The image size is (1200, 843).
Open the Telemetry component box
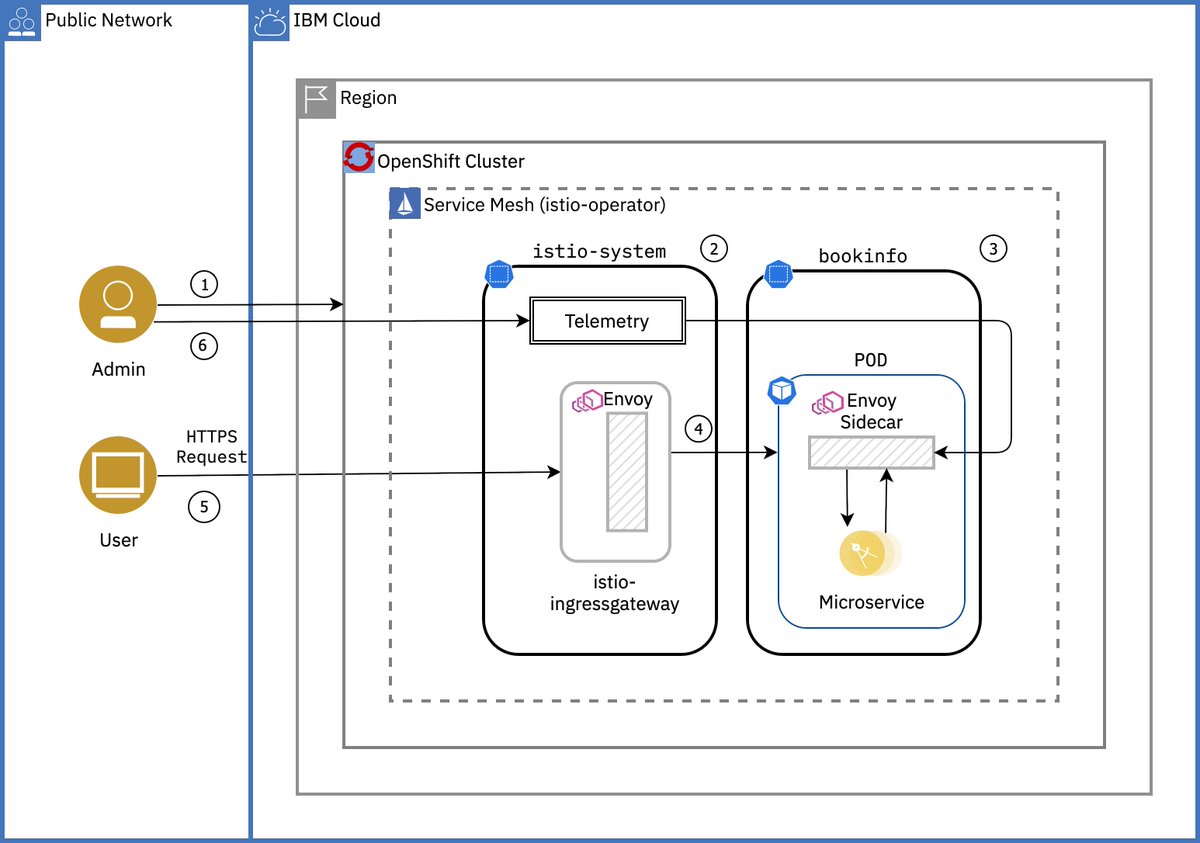(606, 320)
